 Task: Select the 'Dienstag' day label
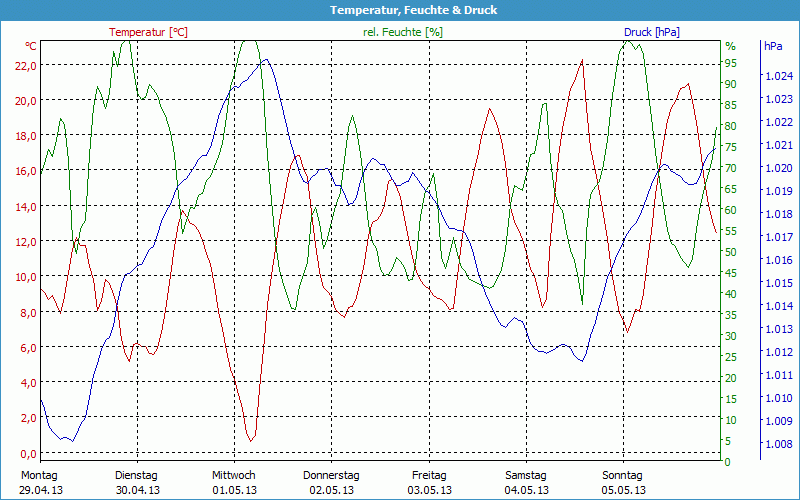(x=136, y=476)
